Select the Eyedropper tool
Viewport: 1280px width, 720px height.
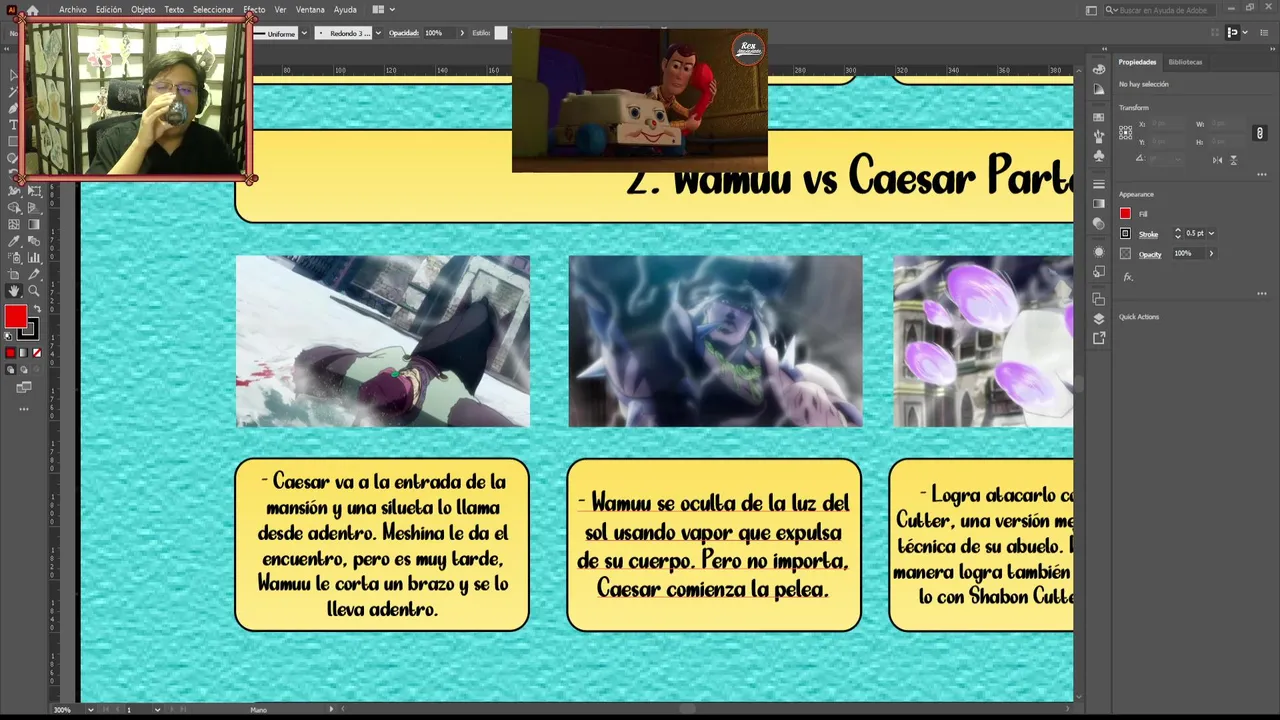click(14, 241)
